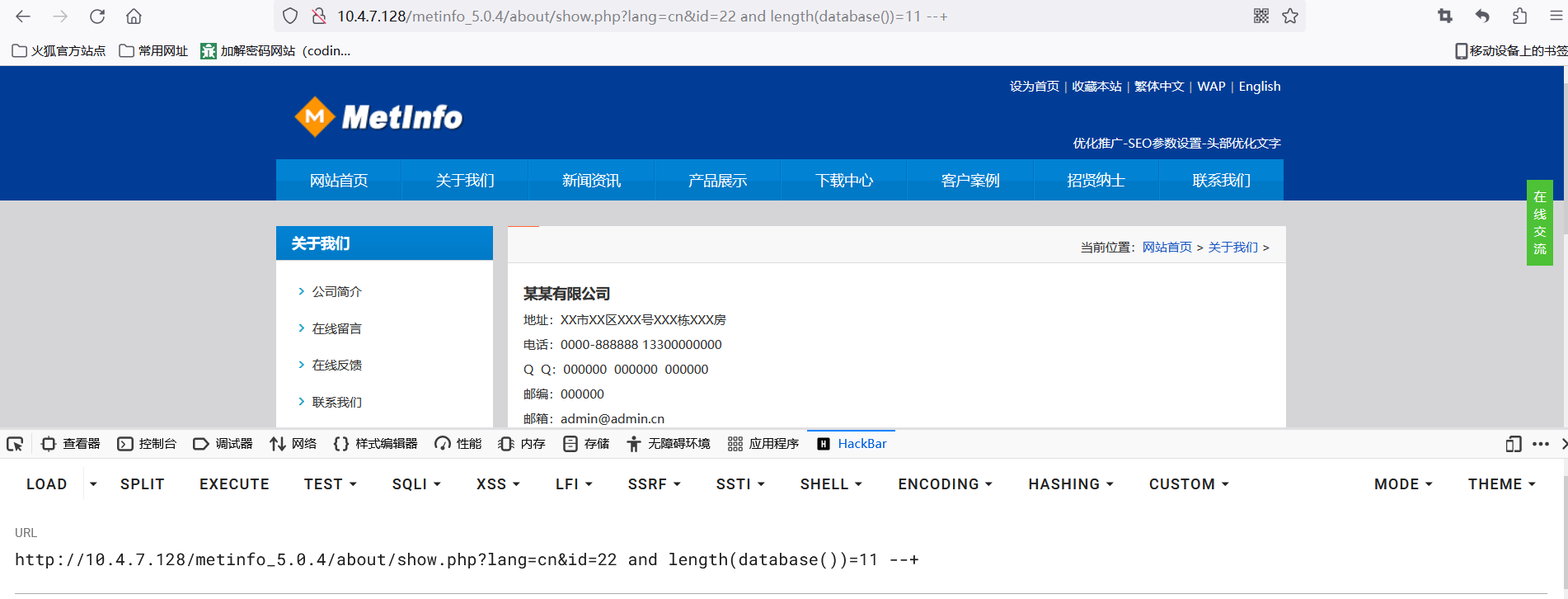The image size is (1568, 599).
Task: Open the CUSTOM dropdown menu
Action: click(x=1189, y=484)
